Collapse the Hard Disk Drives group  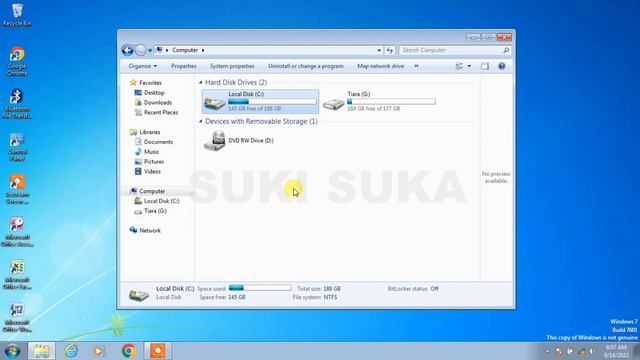click(x=200, y=82)
